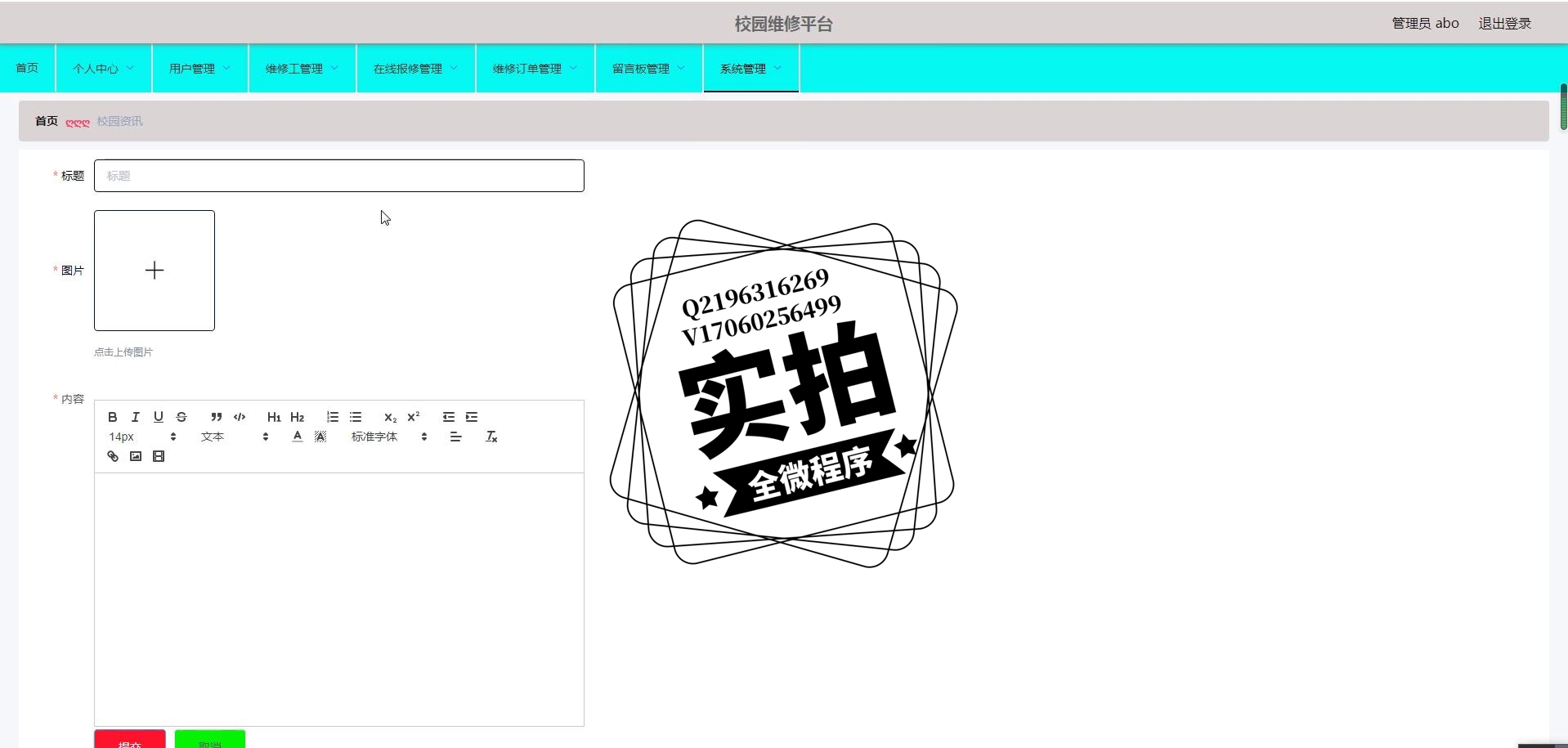
Task: Apply Heading 2 style
Action: pos(298,417)
